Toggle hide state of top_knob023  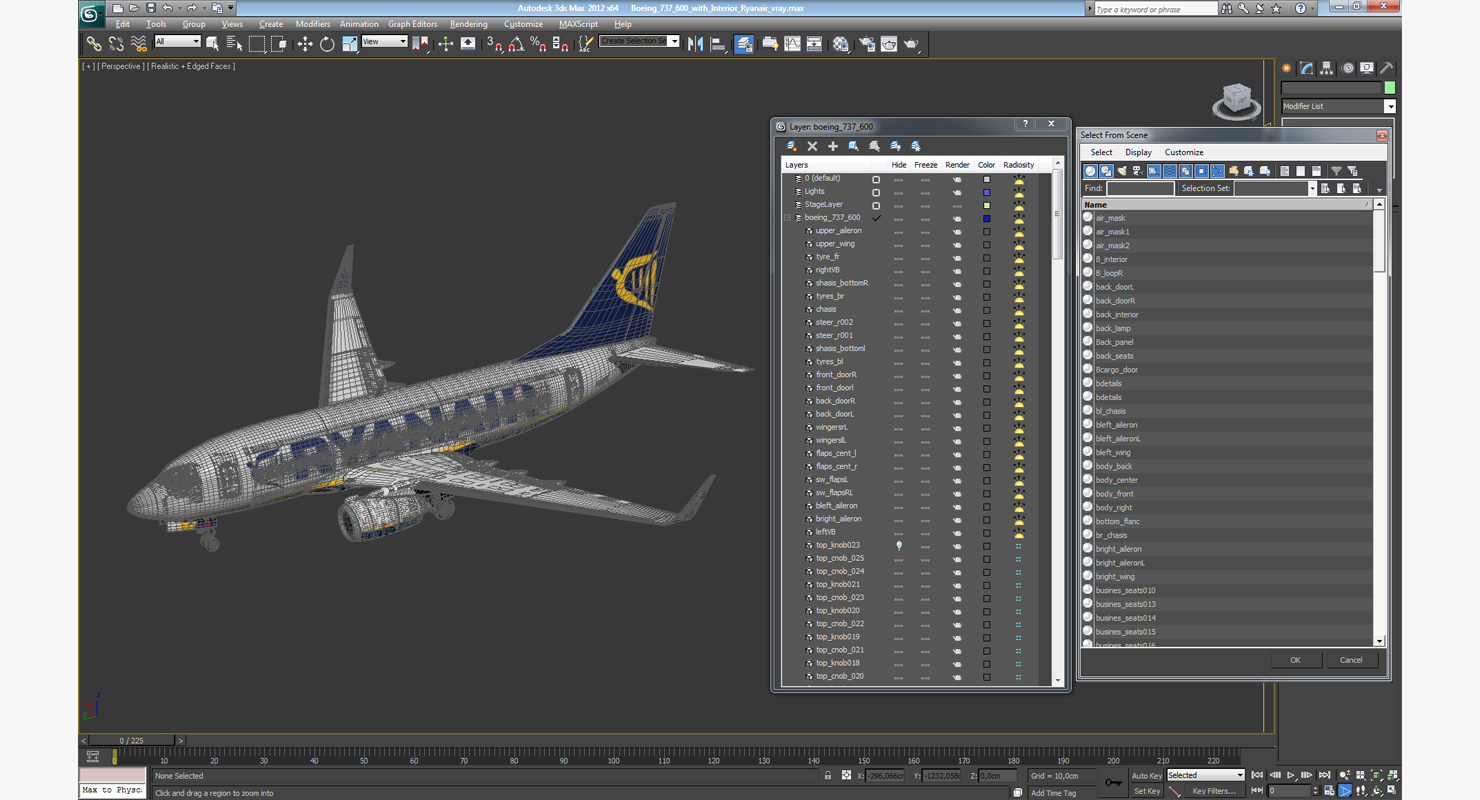pyautogui.click(x=899, y=546)
